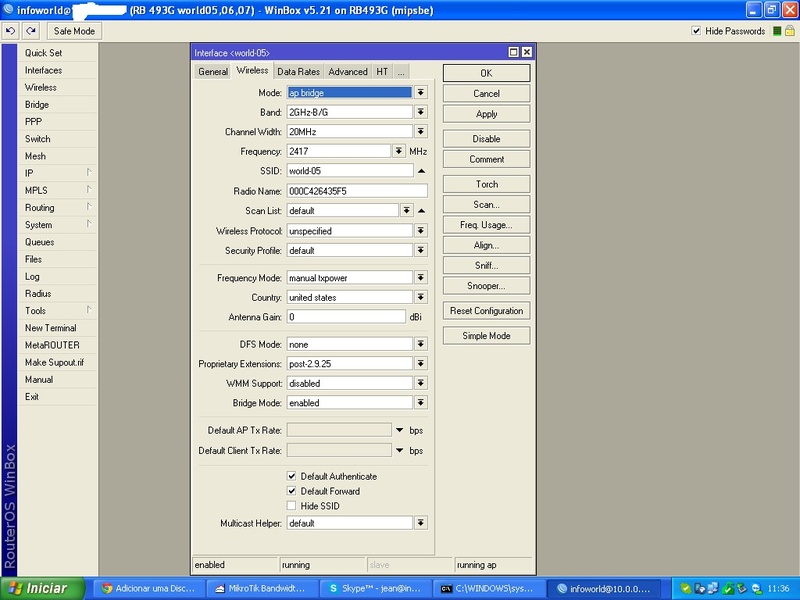Open New Terminal from the sidebar
The height and width of the screenshot is (600, 800).
tap(58, 328)
